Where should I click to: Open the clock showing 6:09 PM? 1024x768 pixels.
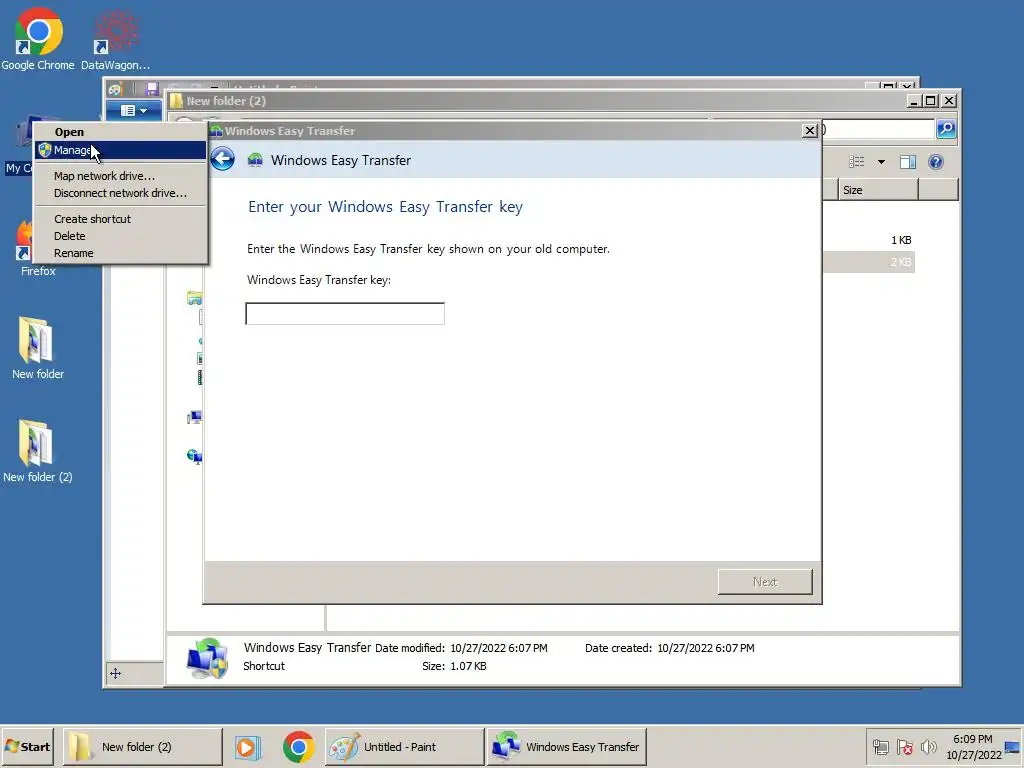click(x=973, y=746)
